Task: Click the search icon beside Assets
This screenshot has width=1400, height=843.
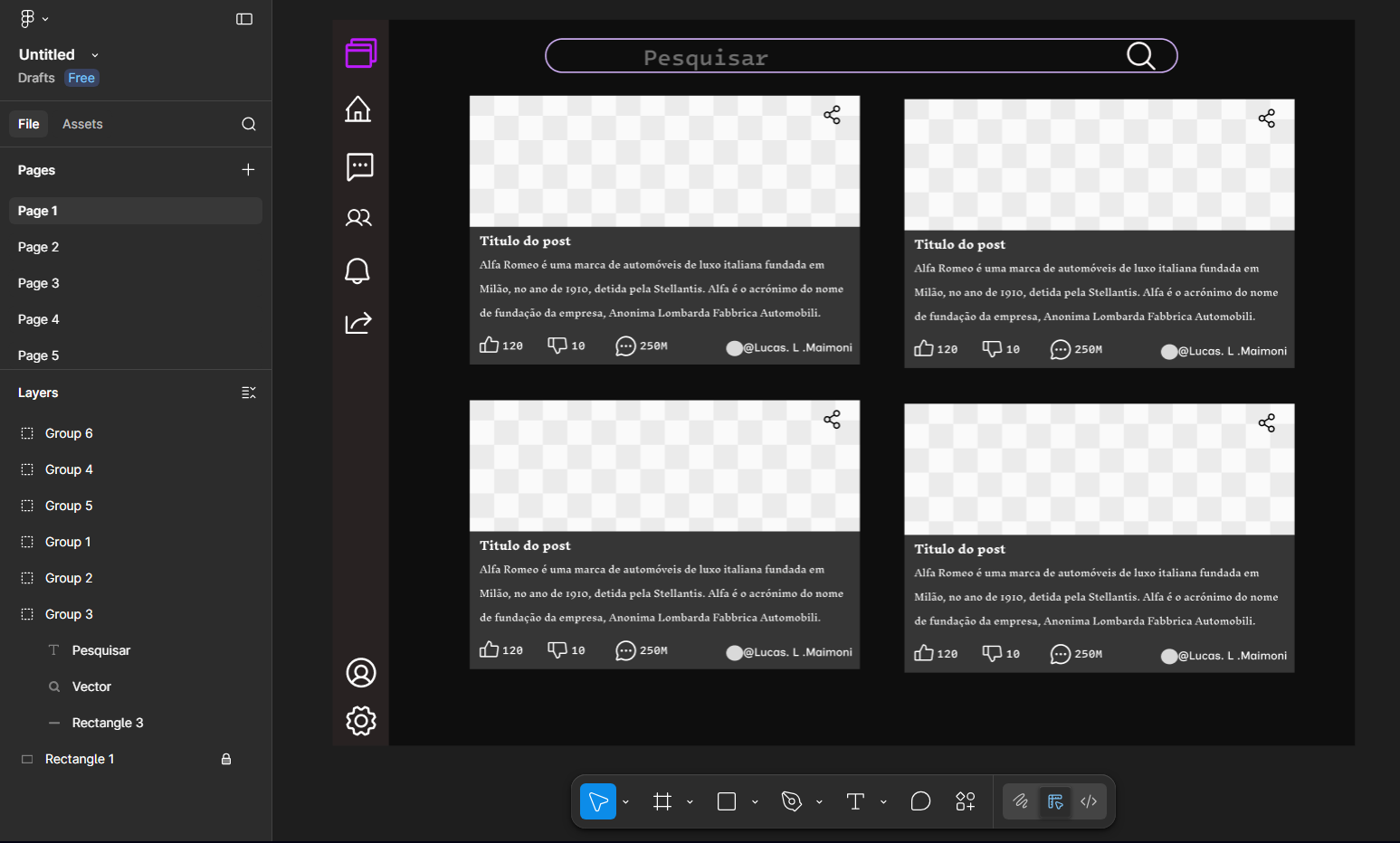Action: pos(249,124)
